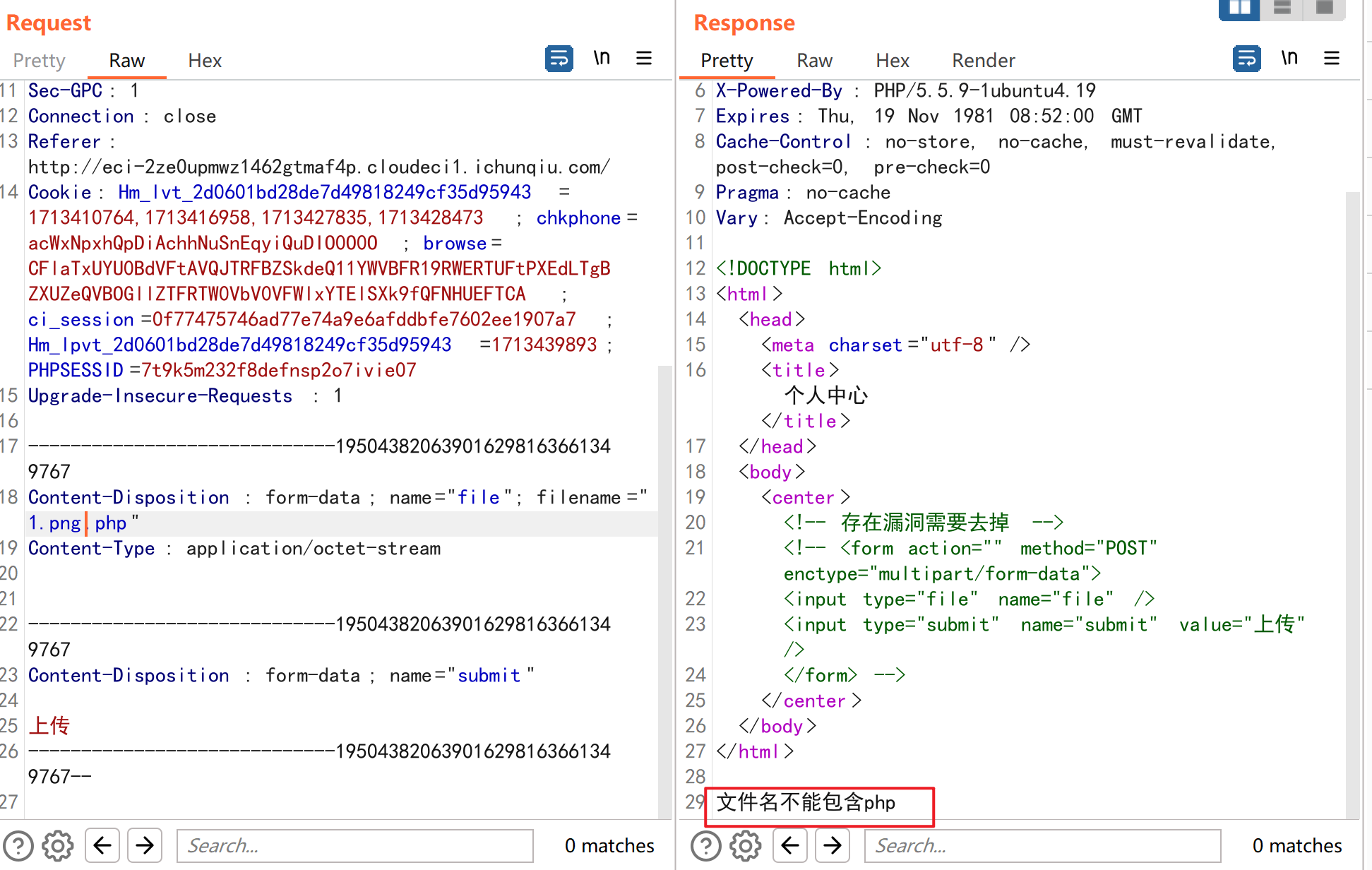Viewport: 1372px width, 870px height.
Task: Switch Response view to Render tab
Action: [983, 61]
